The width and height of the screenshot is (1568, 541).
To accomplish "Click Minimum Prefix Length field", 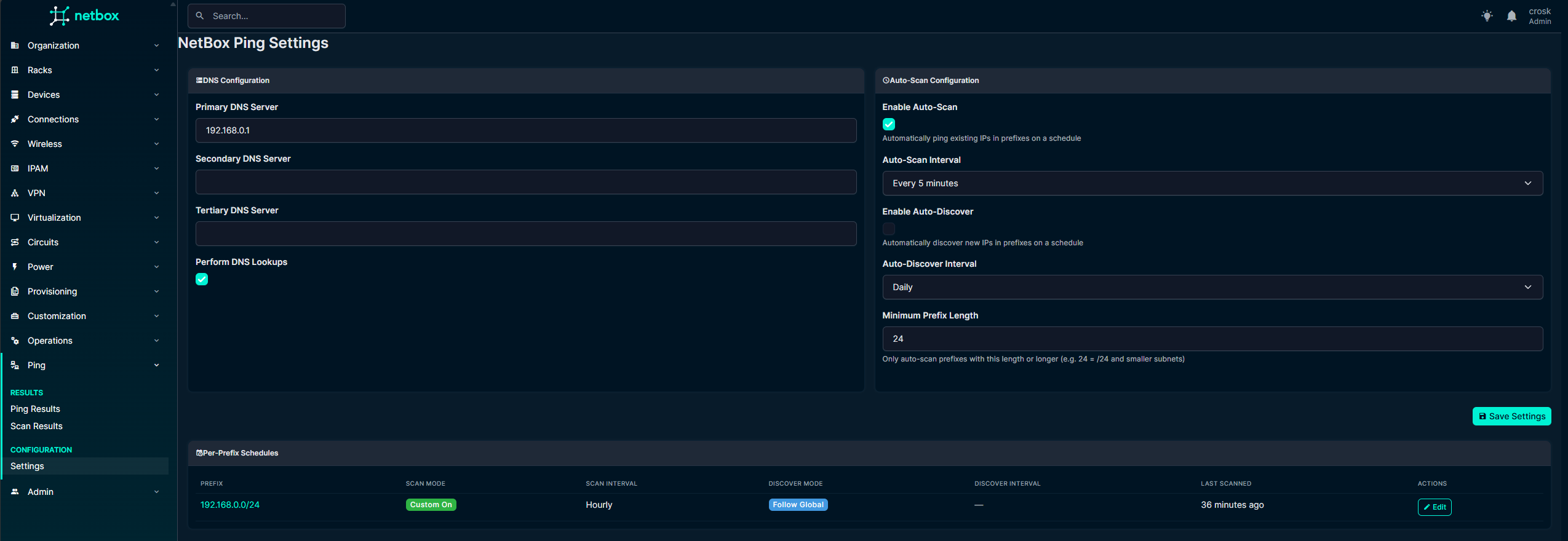I will [1212, 339].
